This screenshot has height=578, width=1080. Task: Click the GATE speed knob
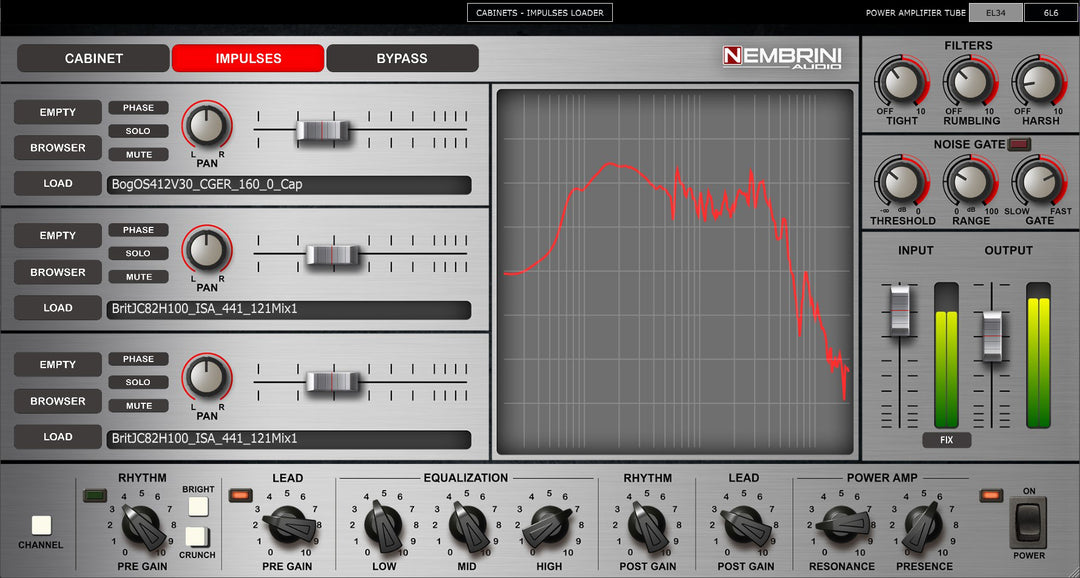[1039, 183]
